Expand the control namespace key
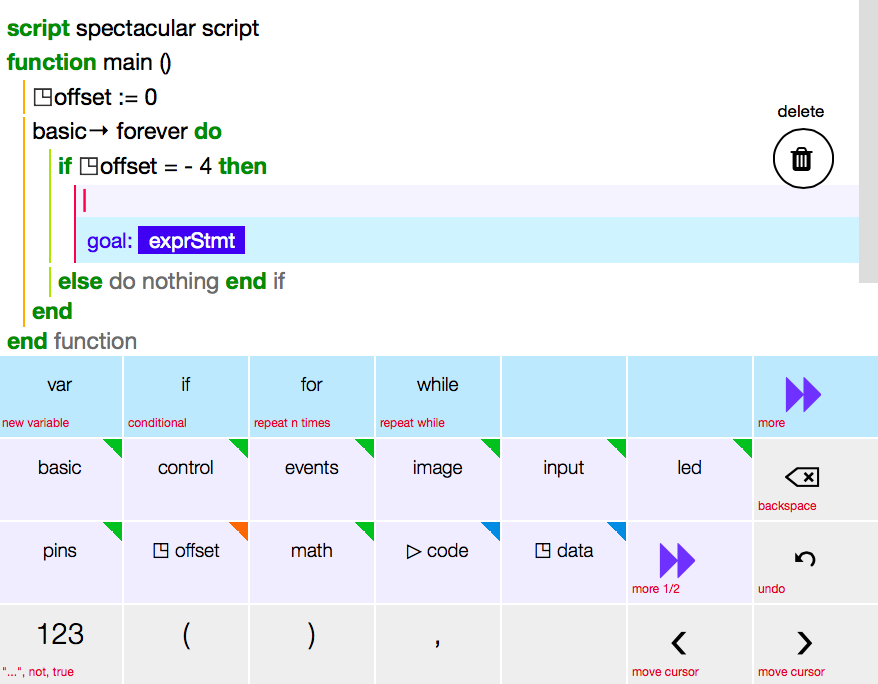 [186, 468]
